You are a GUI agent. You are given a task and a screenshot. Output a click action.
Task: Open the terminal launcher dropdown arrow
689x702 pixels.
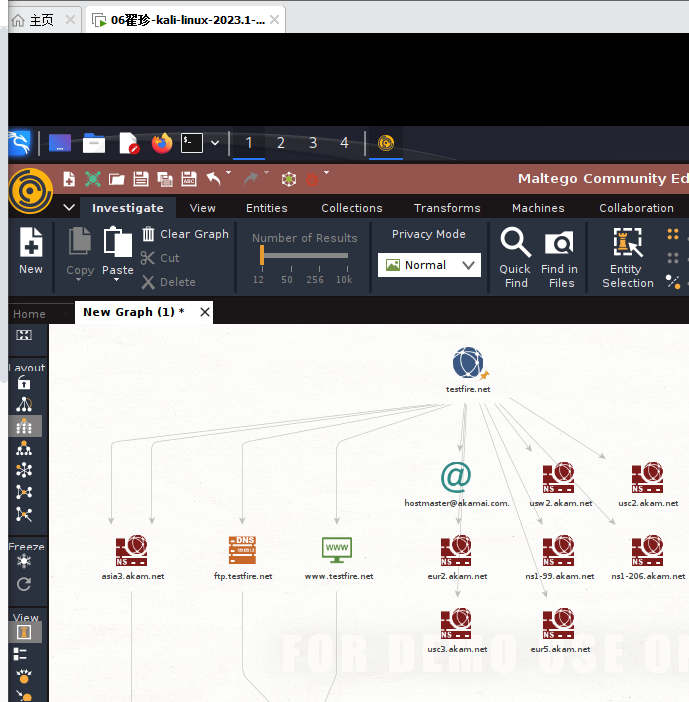click(215, 143)
